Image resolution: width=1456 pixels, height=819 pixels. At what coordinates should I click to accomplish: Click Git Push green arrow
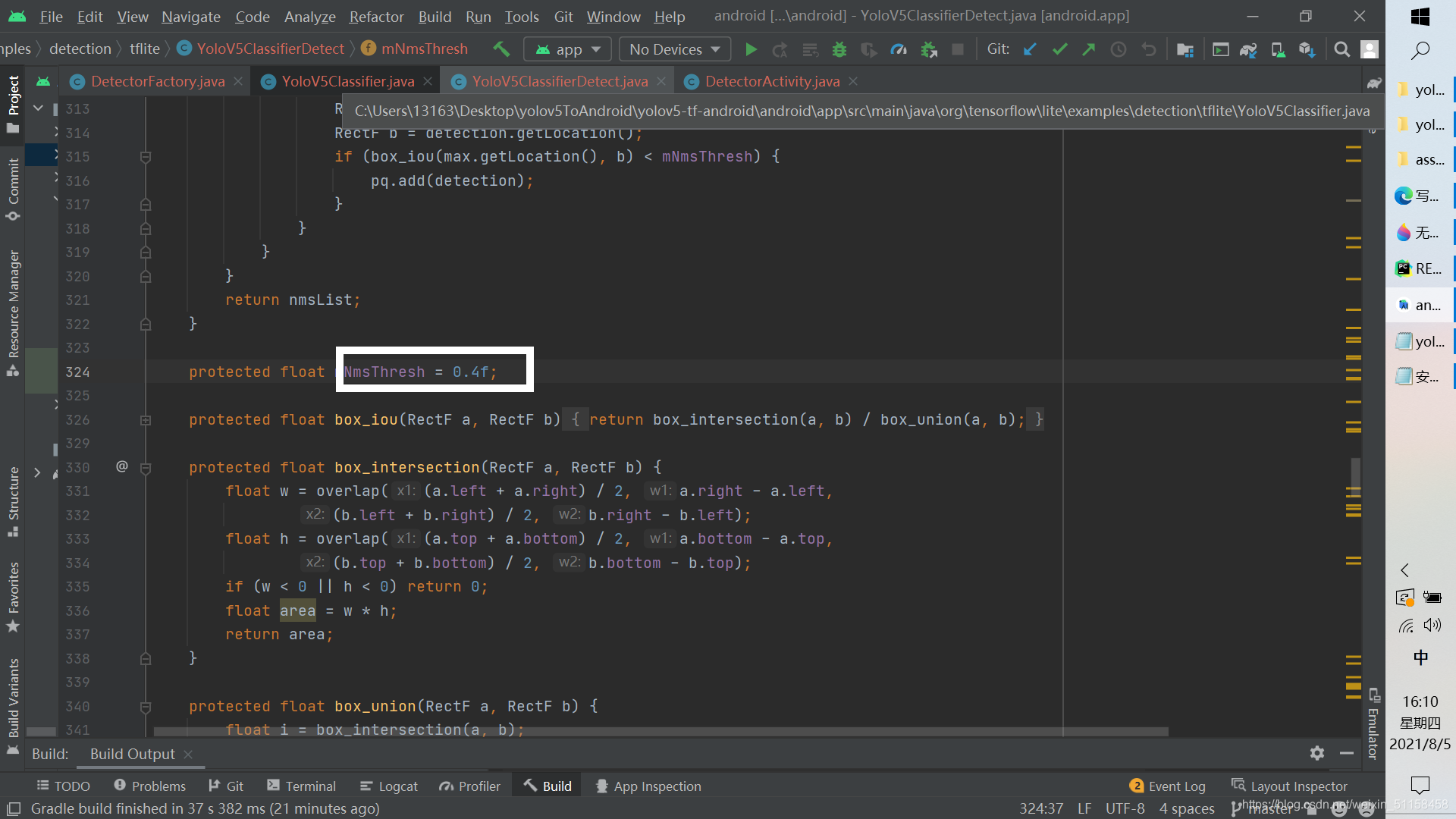(1089, 49)
